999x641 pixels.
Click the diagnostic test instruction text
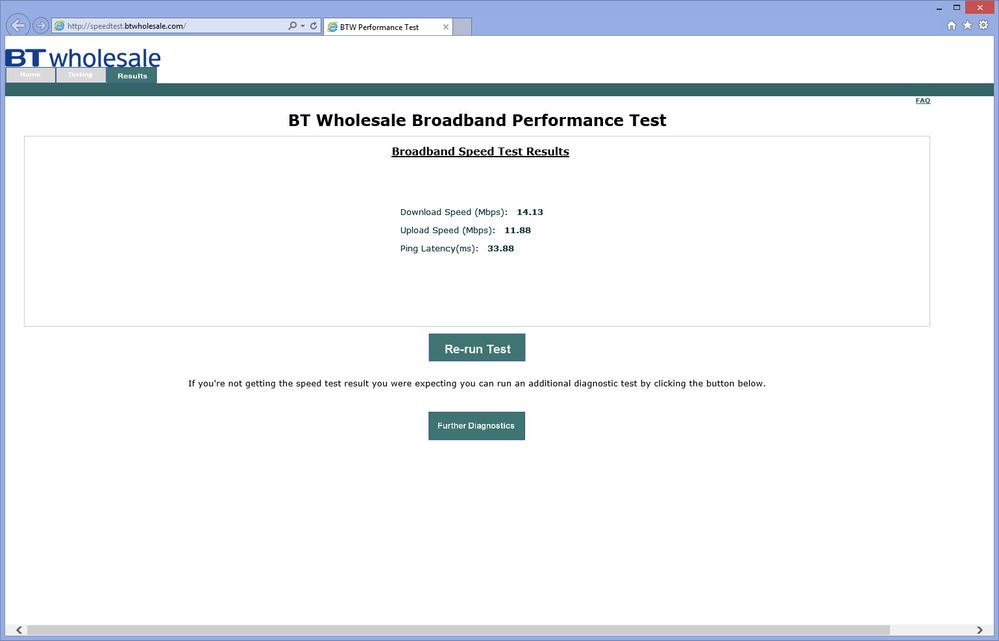click(477, 384)
